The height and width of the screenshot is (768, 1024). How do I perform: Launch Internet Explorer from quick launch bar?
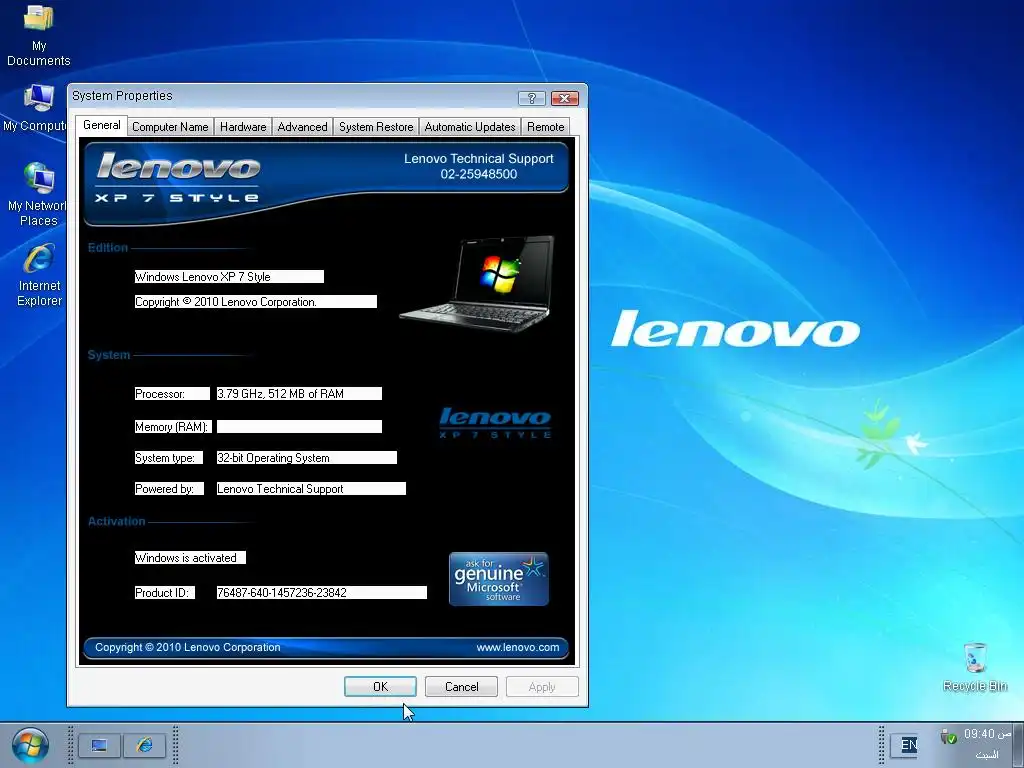(144, 745)
